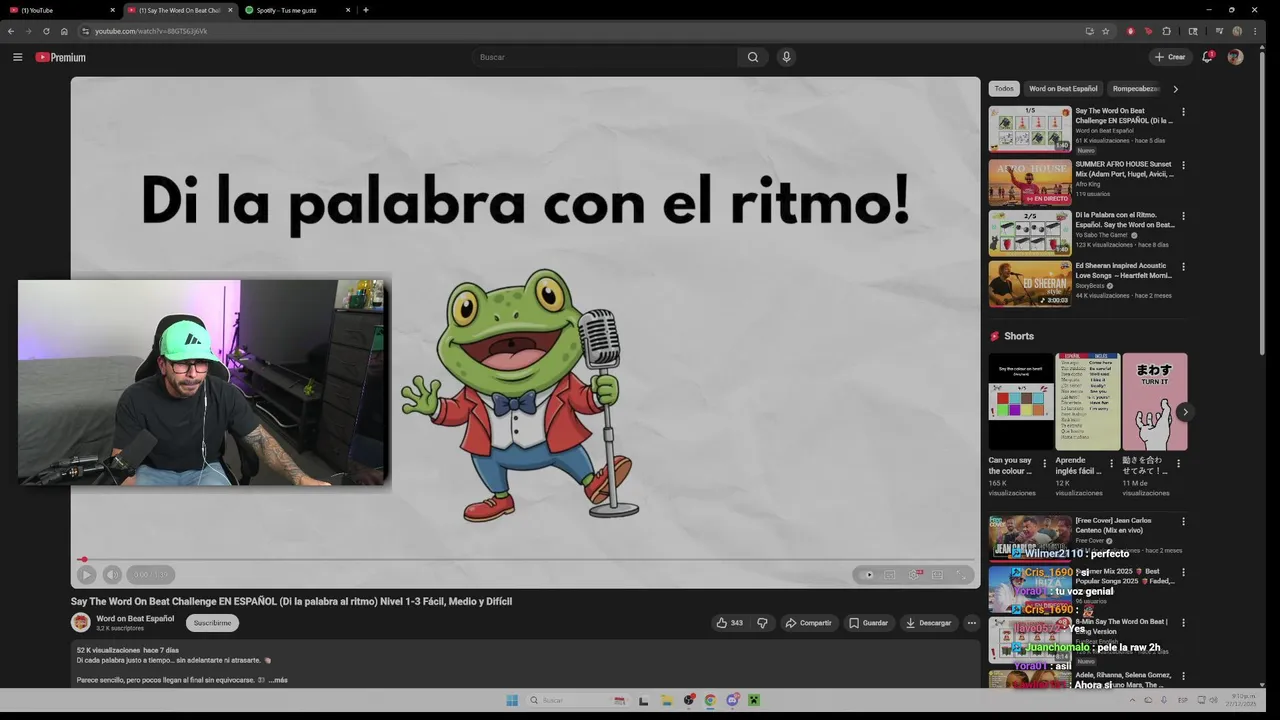
Task: Switch the player to theater mode
Action: point(937,574)
